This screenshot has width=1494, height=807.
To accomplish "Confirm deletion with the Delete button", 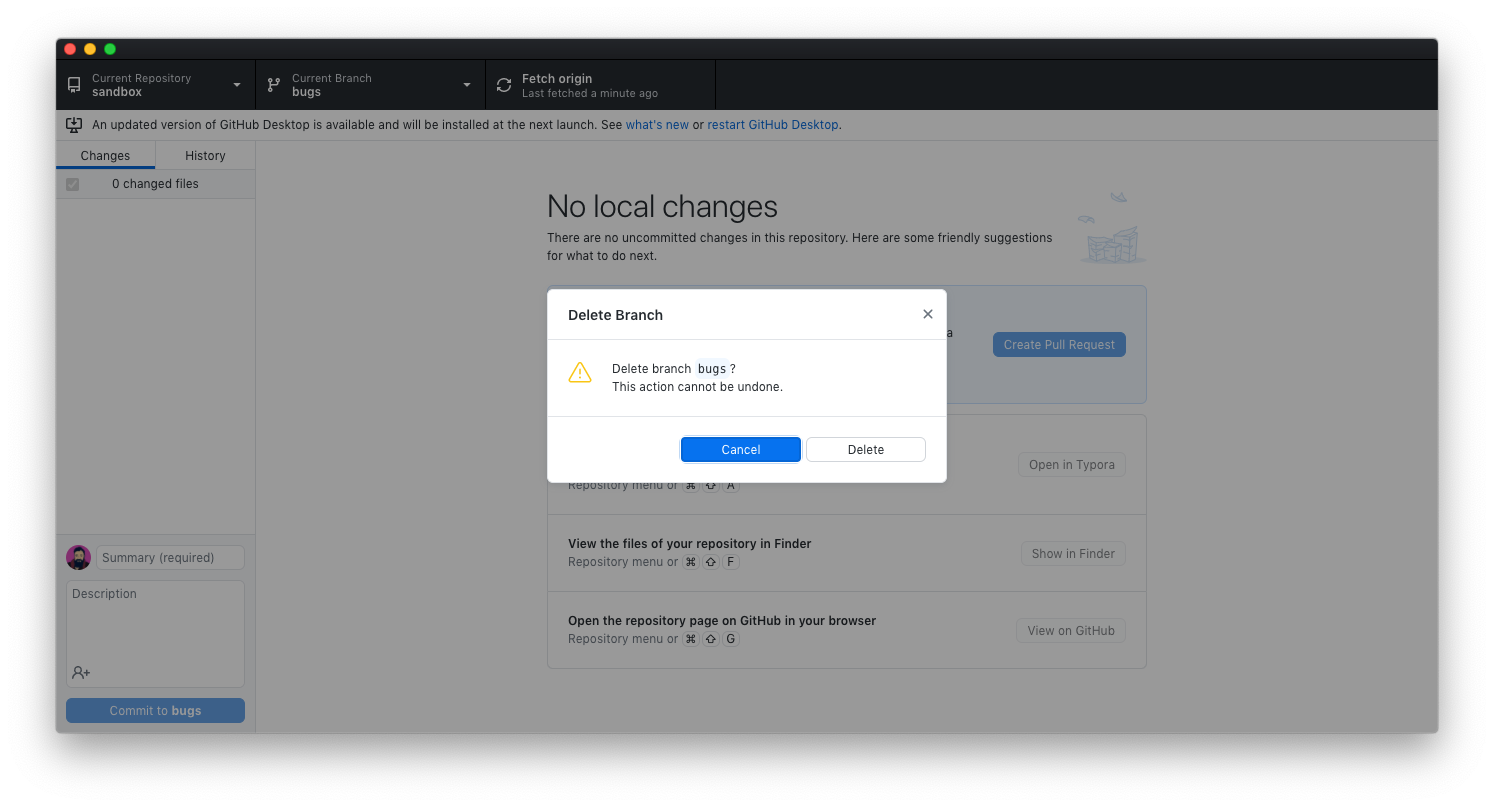I will click(865, 449).
